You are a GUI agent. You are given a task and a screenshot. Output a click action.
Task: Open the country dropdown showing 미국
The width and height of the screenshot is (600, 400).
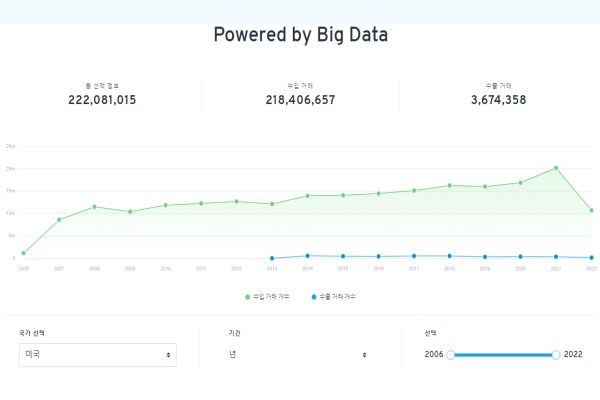coord(98,355)
